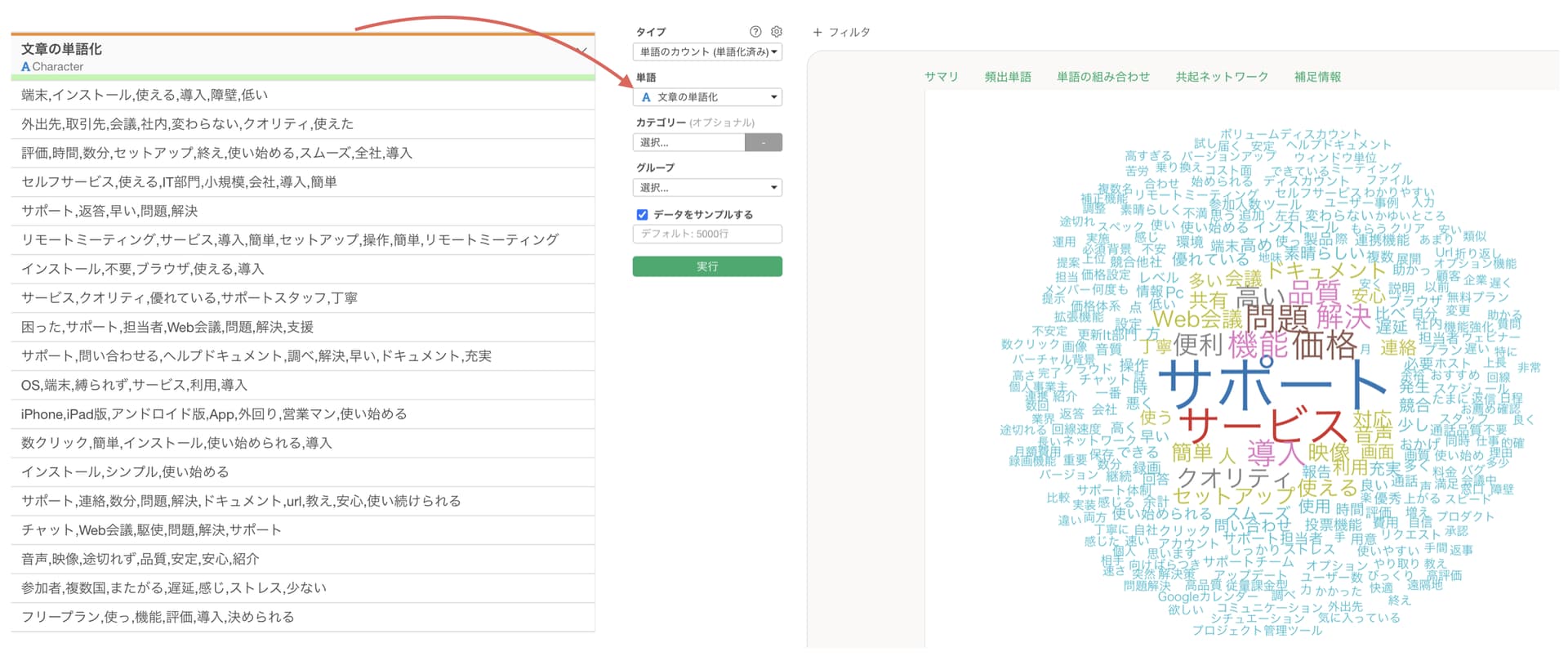Click the gray minus button beside カテゴリー
The height and width of the screenshot is (661, 1568).
click(x=764, y=143)
